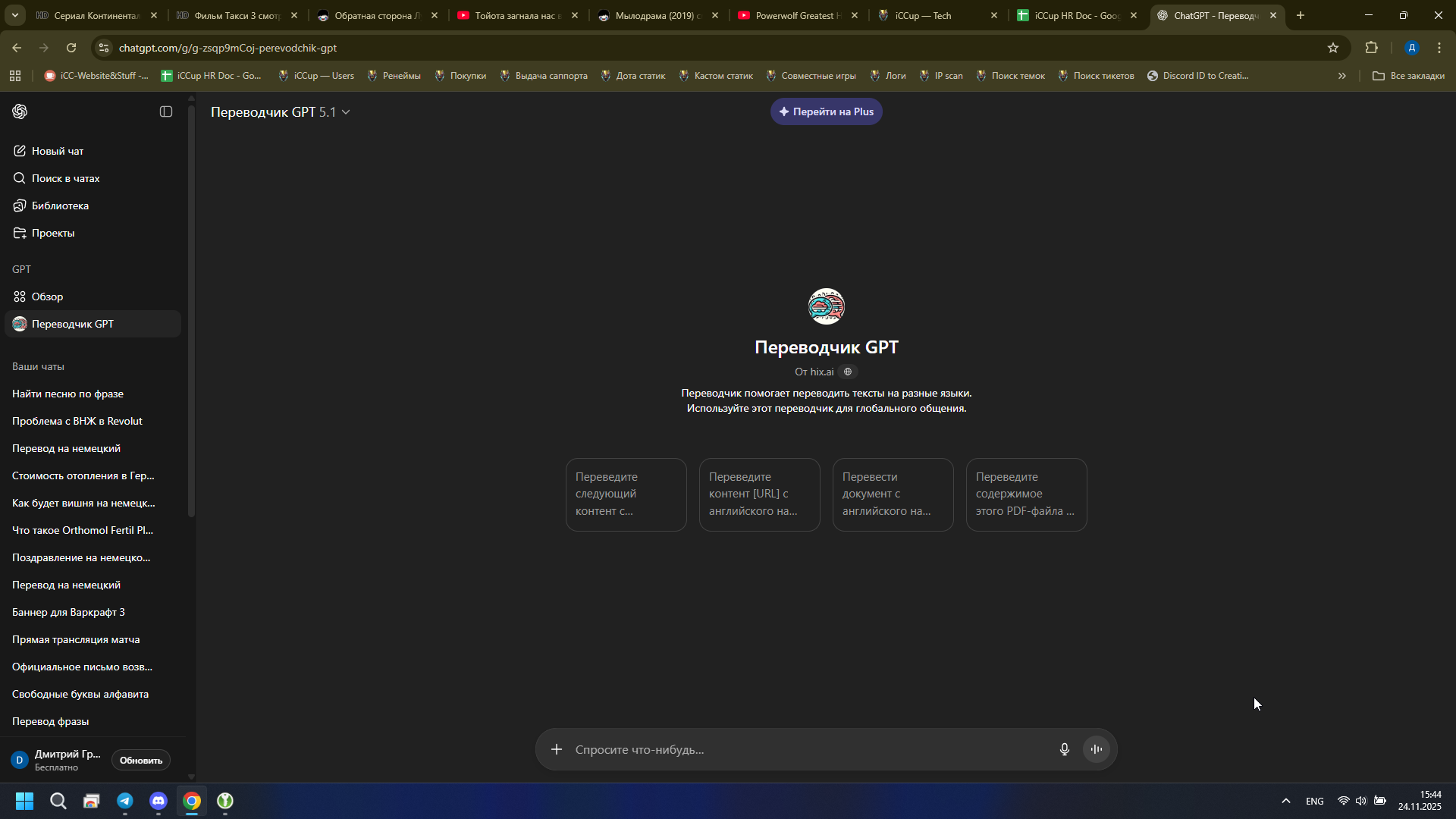
Task: Open the Проекты menu item
Action: (x=53, y=233)
